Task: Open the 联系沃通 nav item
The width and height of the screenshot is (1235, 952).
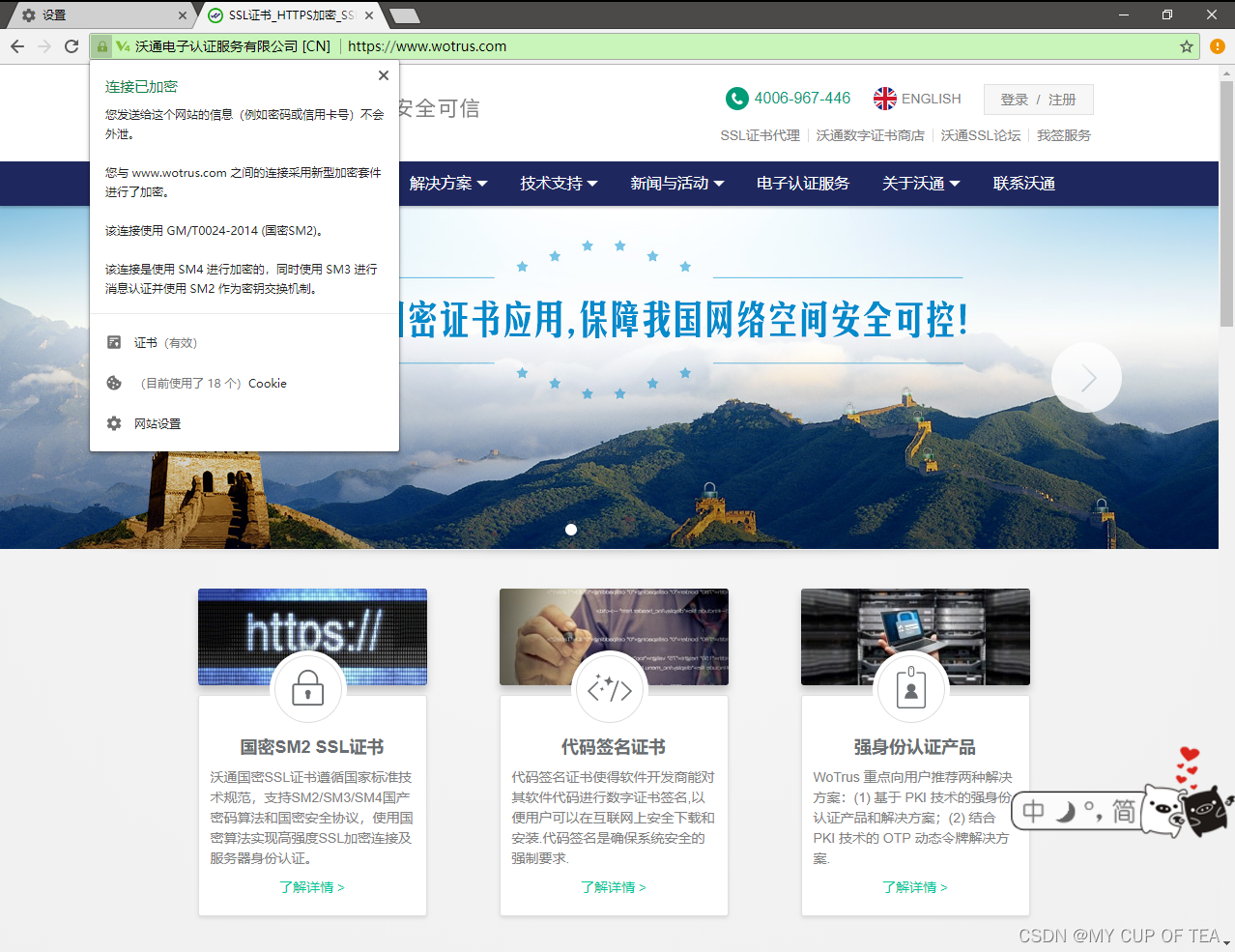Action: click(x=1024, y=184)
